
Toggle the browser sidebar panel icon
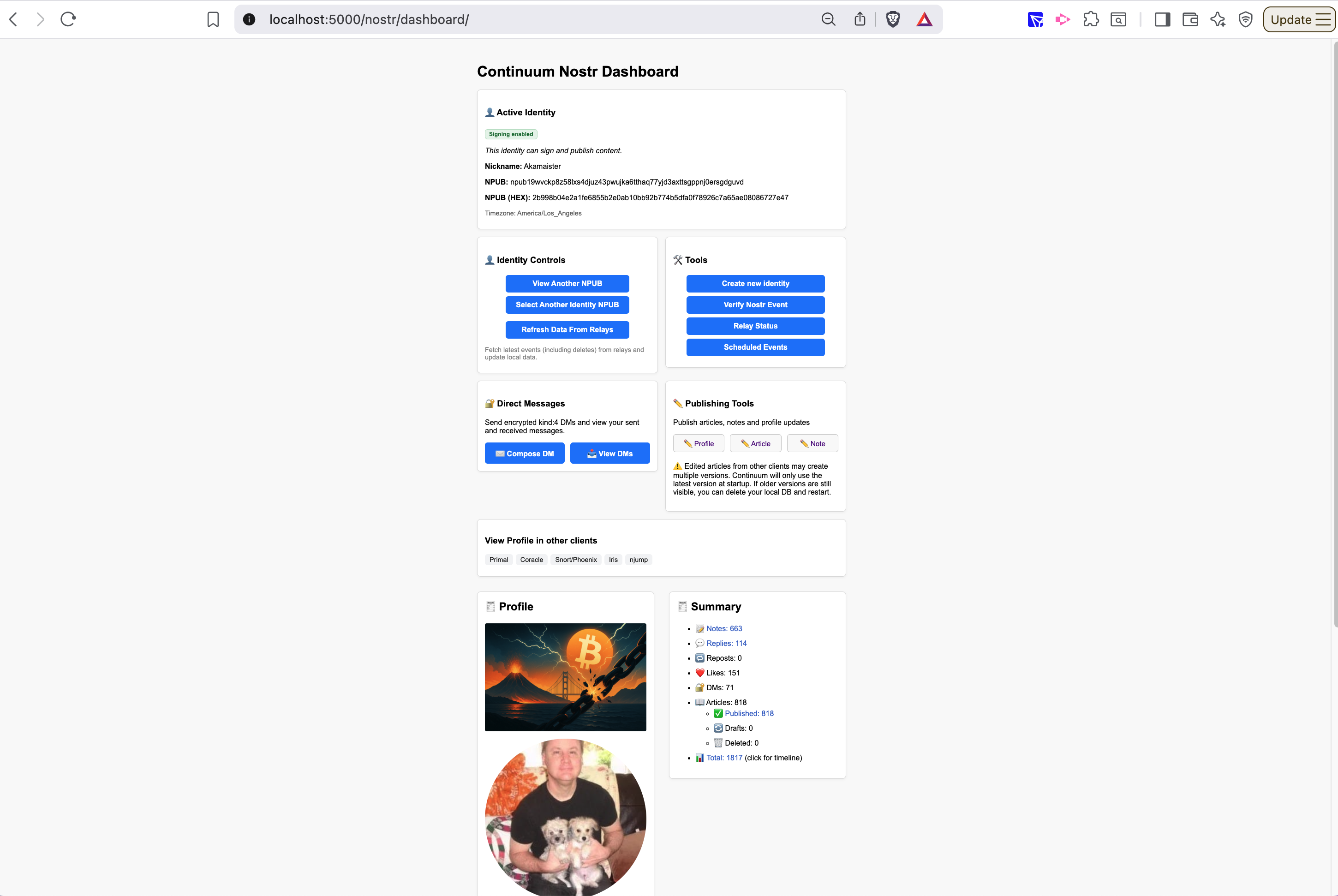[x=1162, y=19]
